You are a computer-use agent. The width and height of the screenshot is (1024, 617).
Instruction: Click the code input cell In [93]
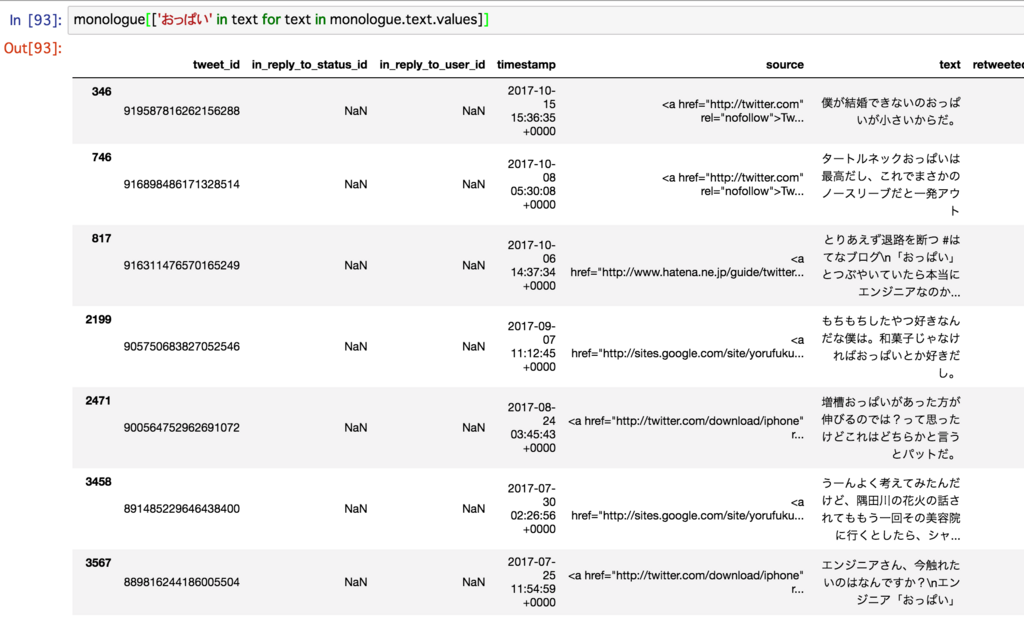[545, 20]
